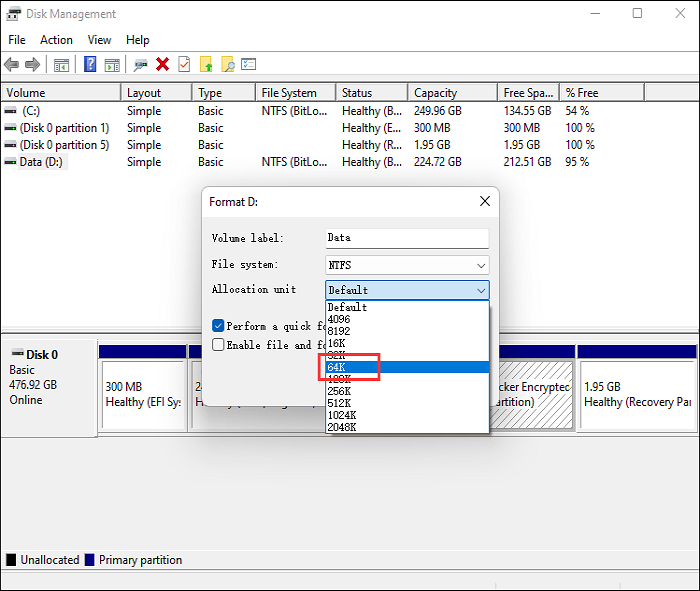Click drive icon beside Disk 0 partition 5
The width and height of the screenshot is (700, 591).
click(x=11, y=145)
